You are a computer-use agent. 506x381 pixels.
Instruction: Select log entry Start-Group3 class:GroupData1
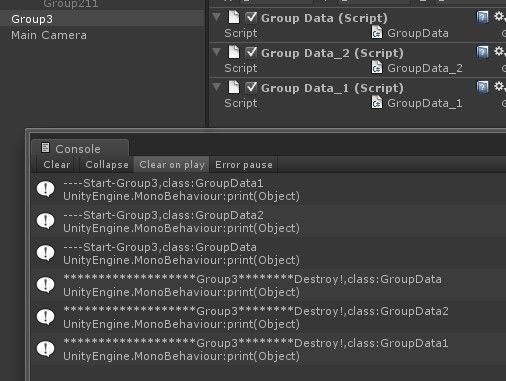click(269, 189)
